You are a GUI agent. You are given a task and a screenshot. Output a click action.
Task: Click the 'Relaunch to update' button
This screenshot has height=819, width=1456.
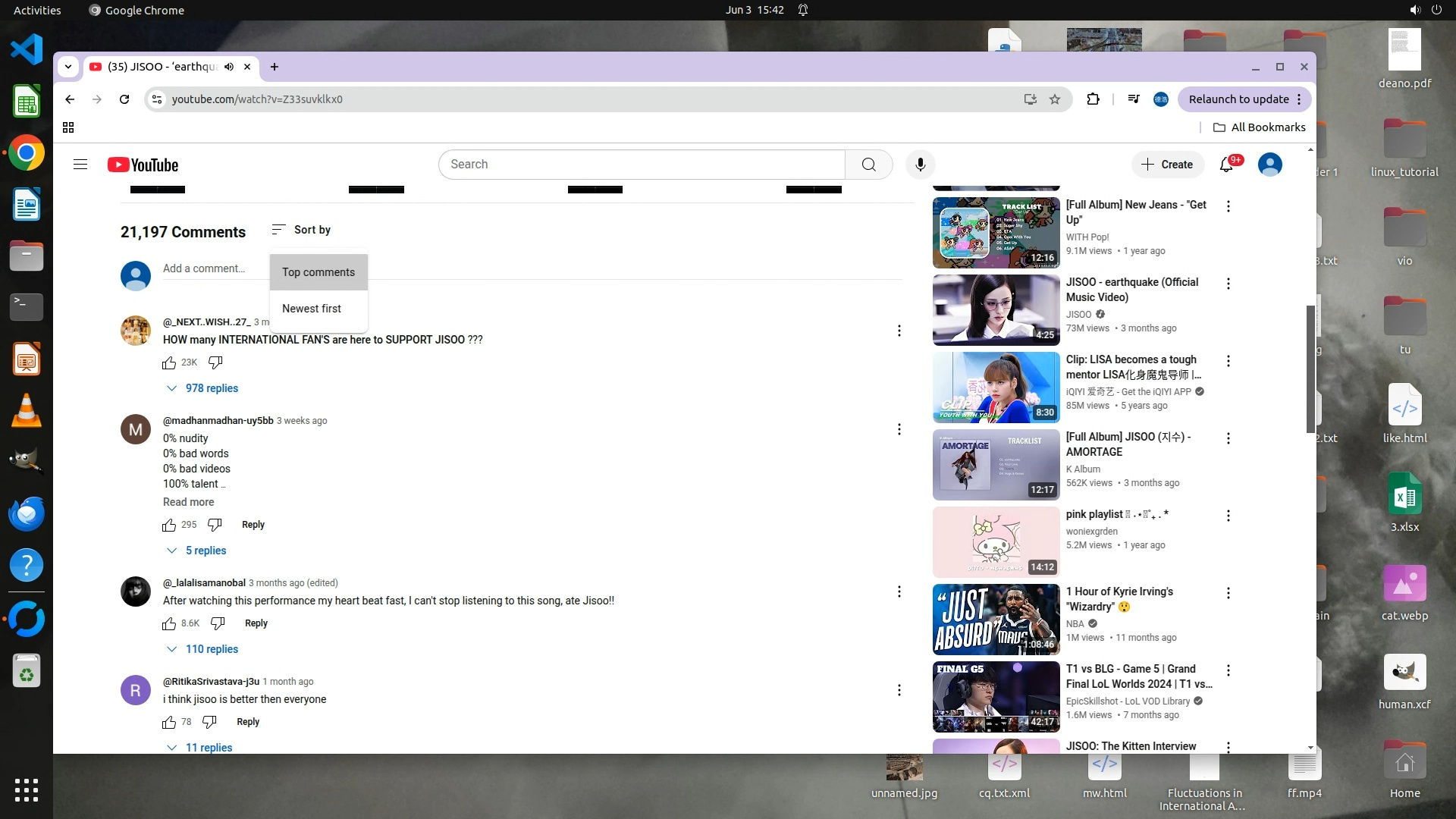pos(1238,99)
